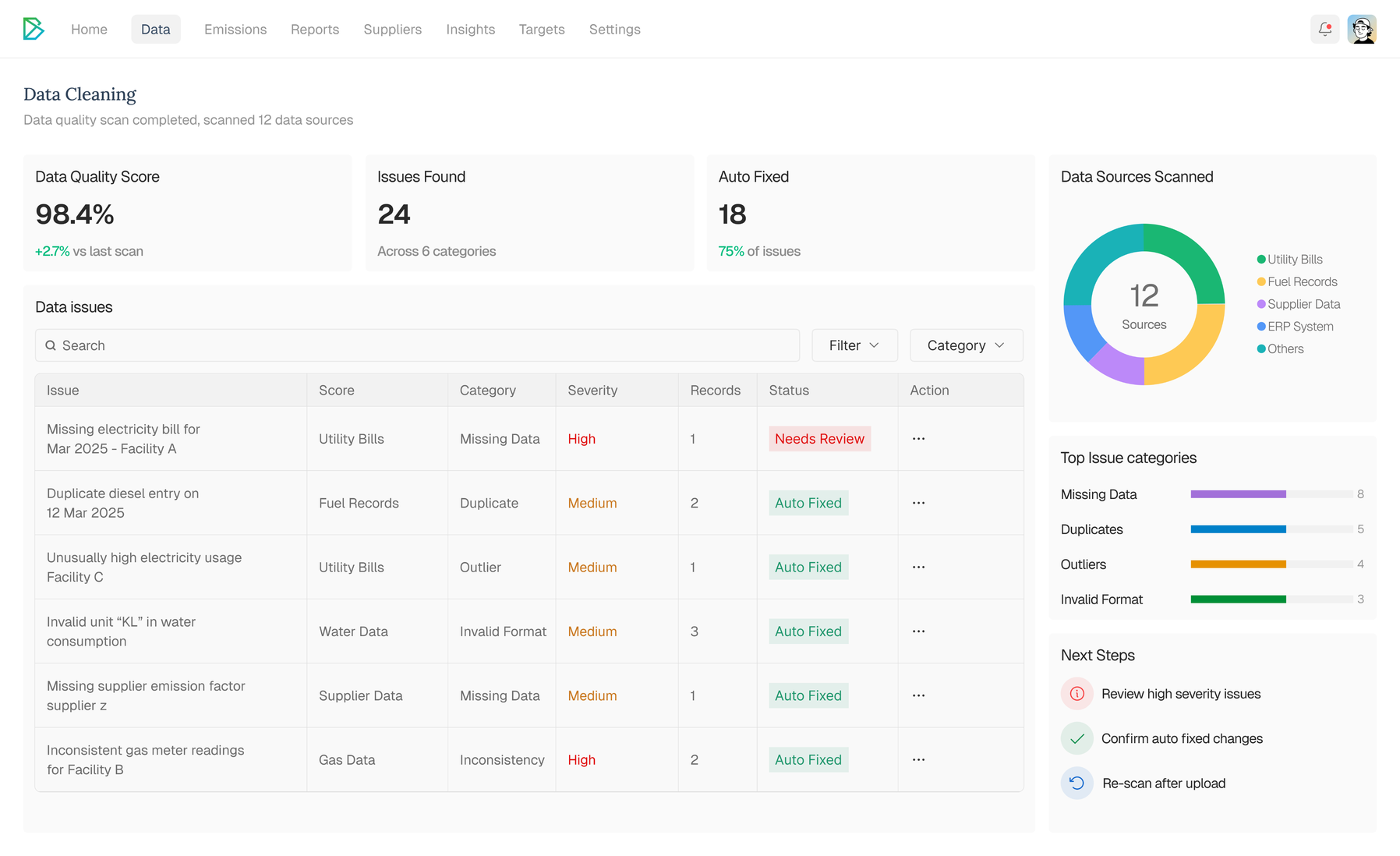The height and width of the screenshot is (856, 1400).
Task: Click the Outliers orange progress bar
Action: click(x=1238, y=564)
